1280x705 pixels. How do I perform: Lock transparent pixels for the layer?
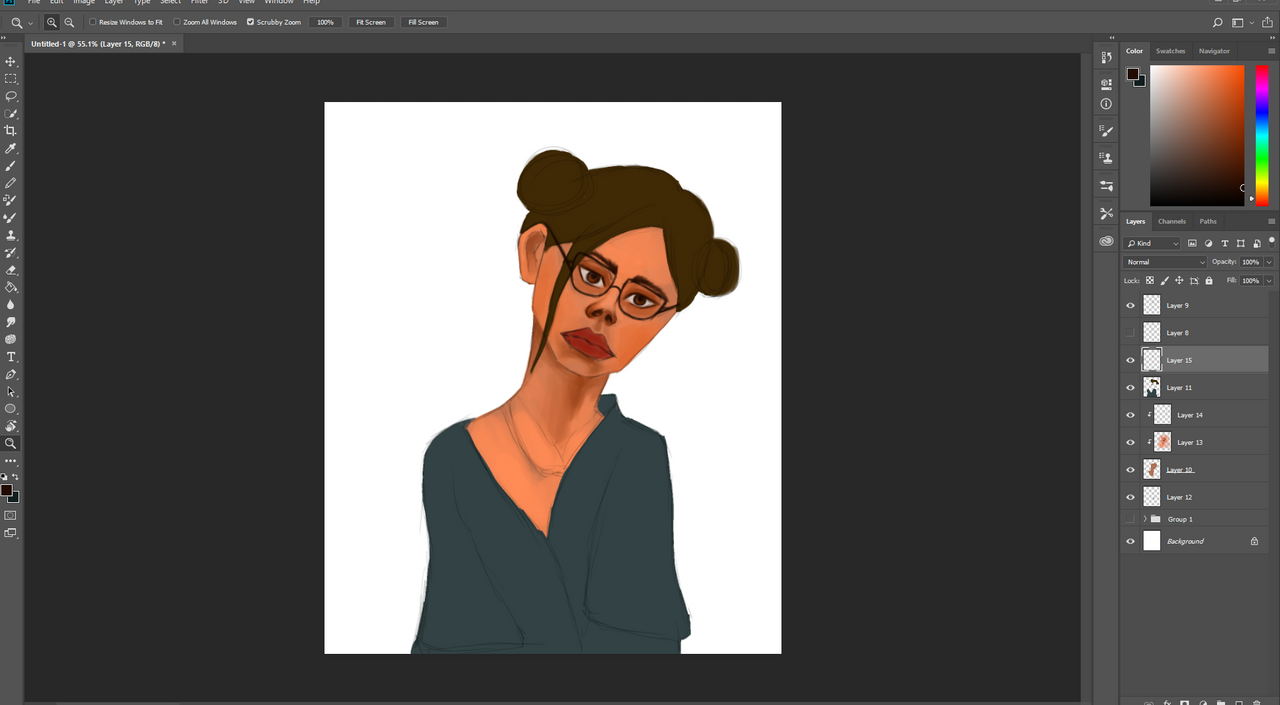pos(1150,281)
